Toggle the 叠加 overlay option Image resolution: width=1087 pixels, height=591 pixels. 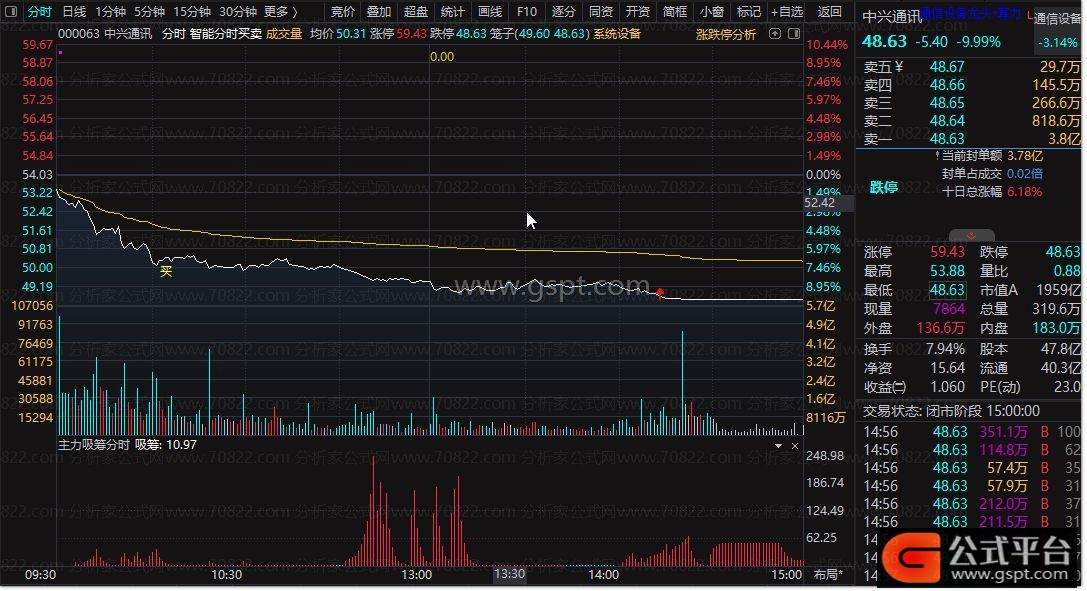379,12
